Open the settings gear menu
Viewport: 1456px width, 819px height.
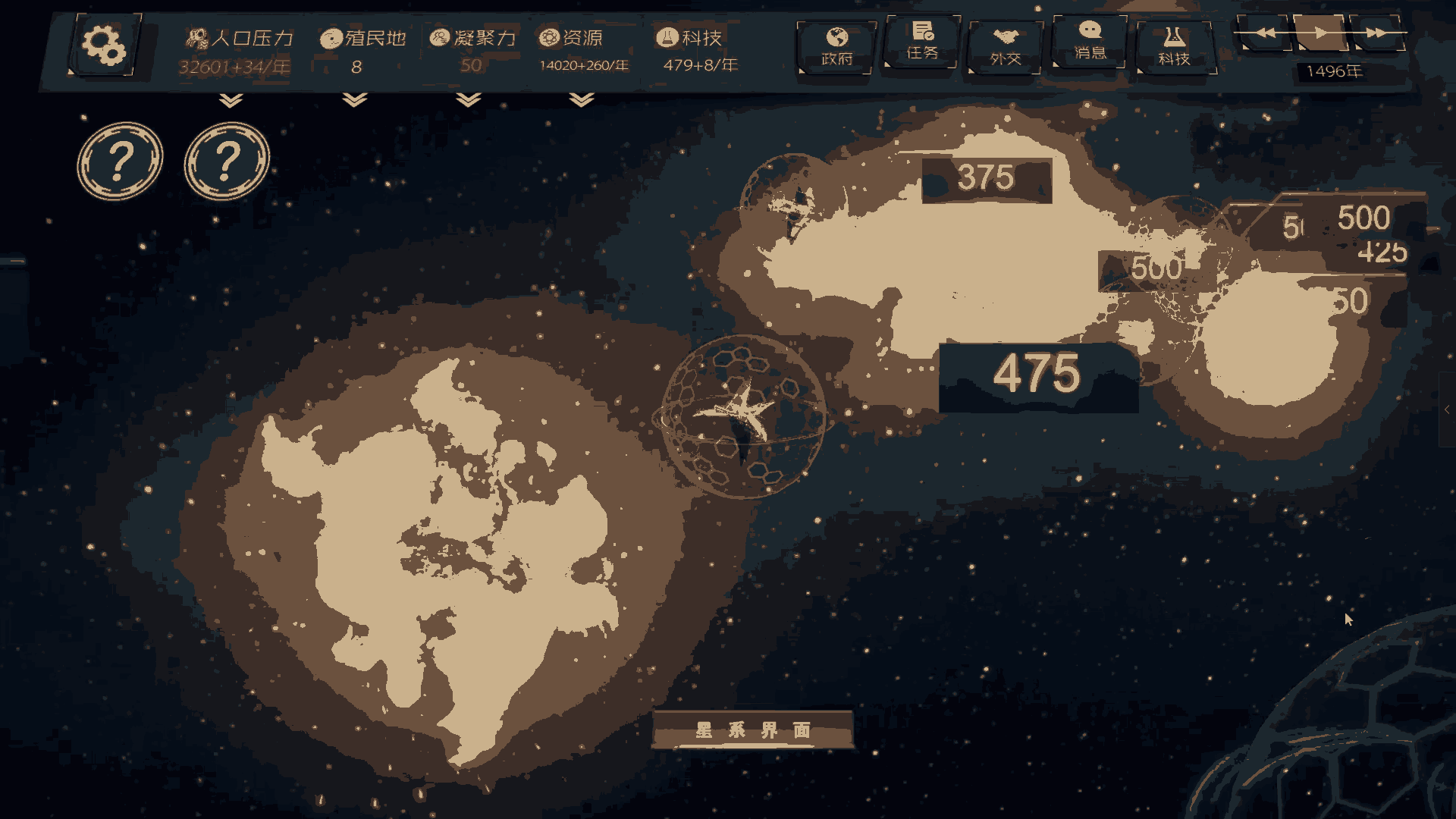104,45
